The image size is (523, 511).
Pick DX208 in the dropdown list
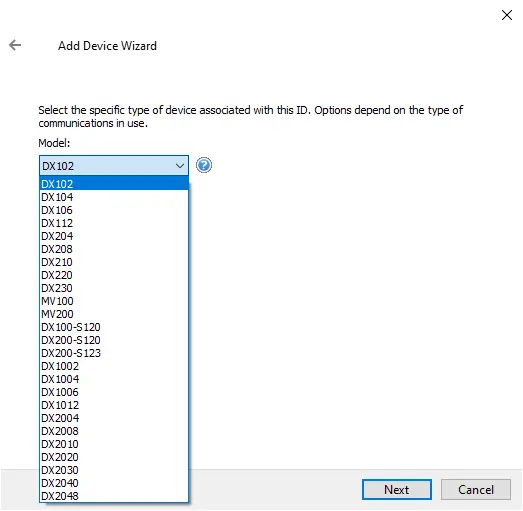coord(114,249)
